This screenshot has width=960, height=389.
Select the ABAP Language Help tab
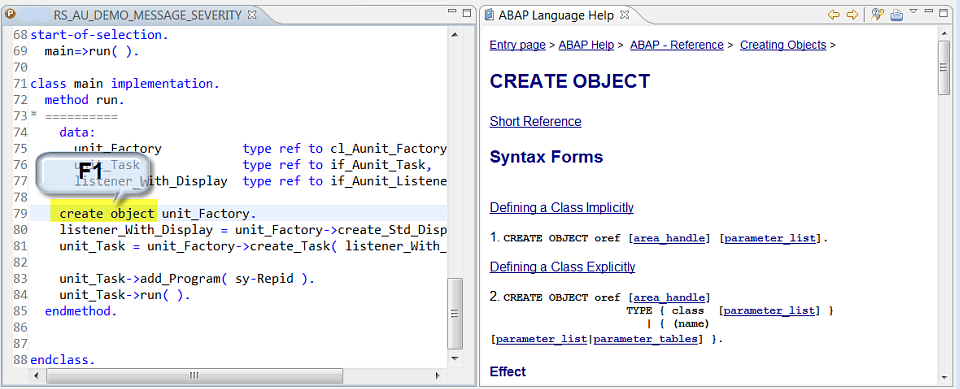[556, 15]
